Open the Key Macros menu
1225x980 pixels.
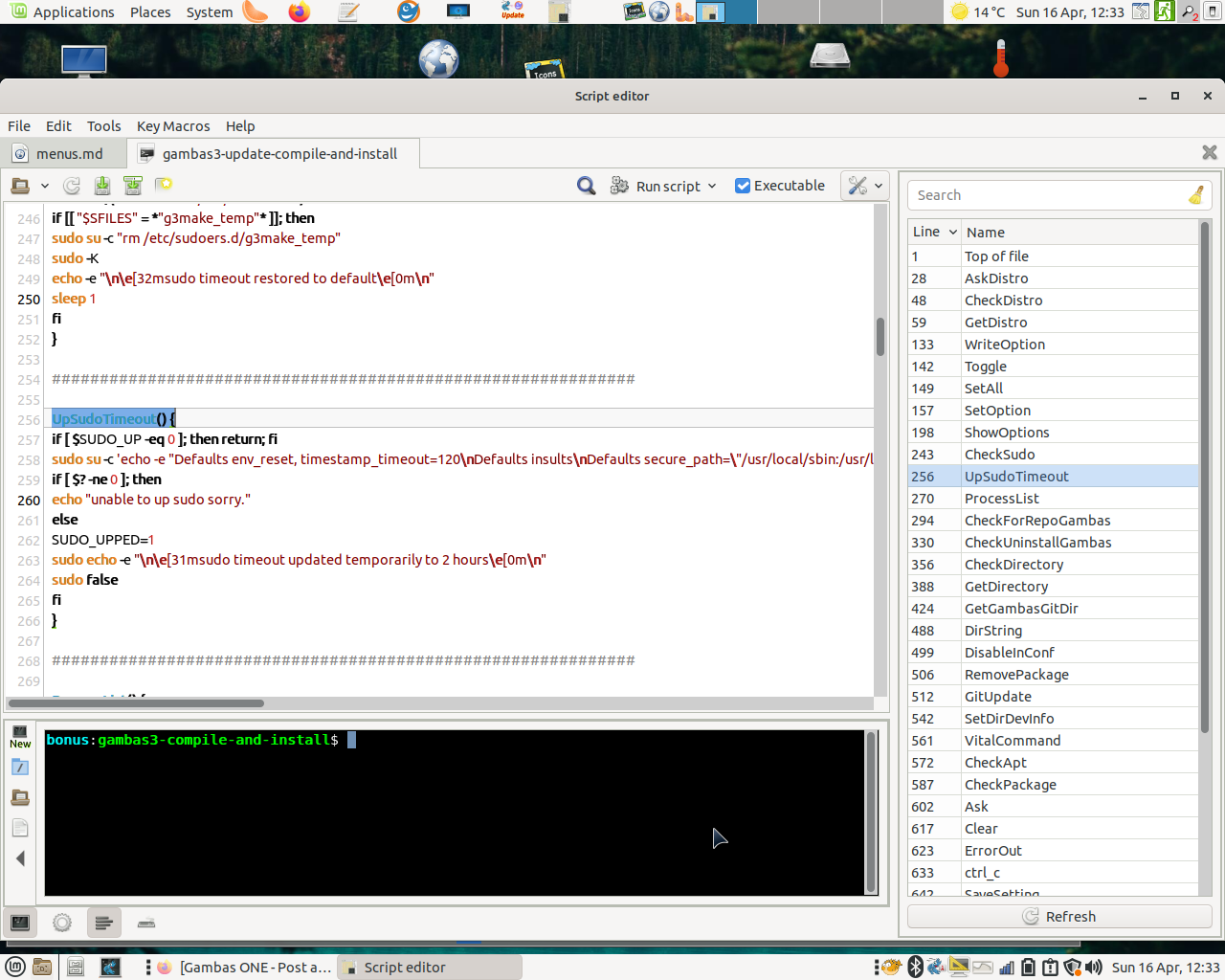pos(173,126)
